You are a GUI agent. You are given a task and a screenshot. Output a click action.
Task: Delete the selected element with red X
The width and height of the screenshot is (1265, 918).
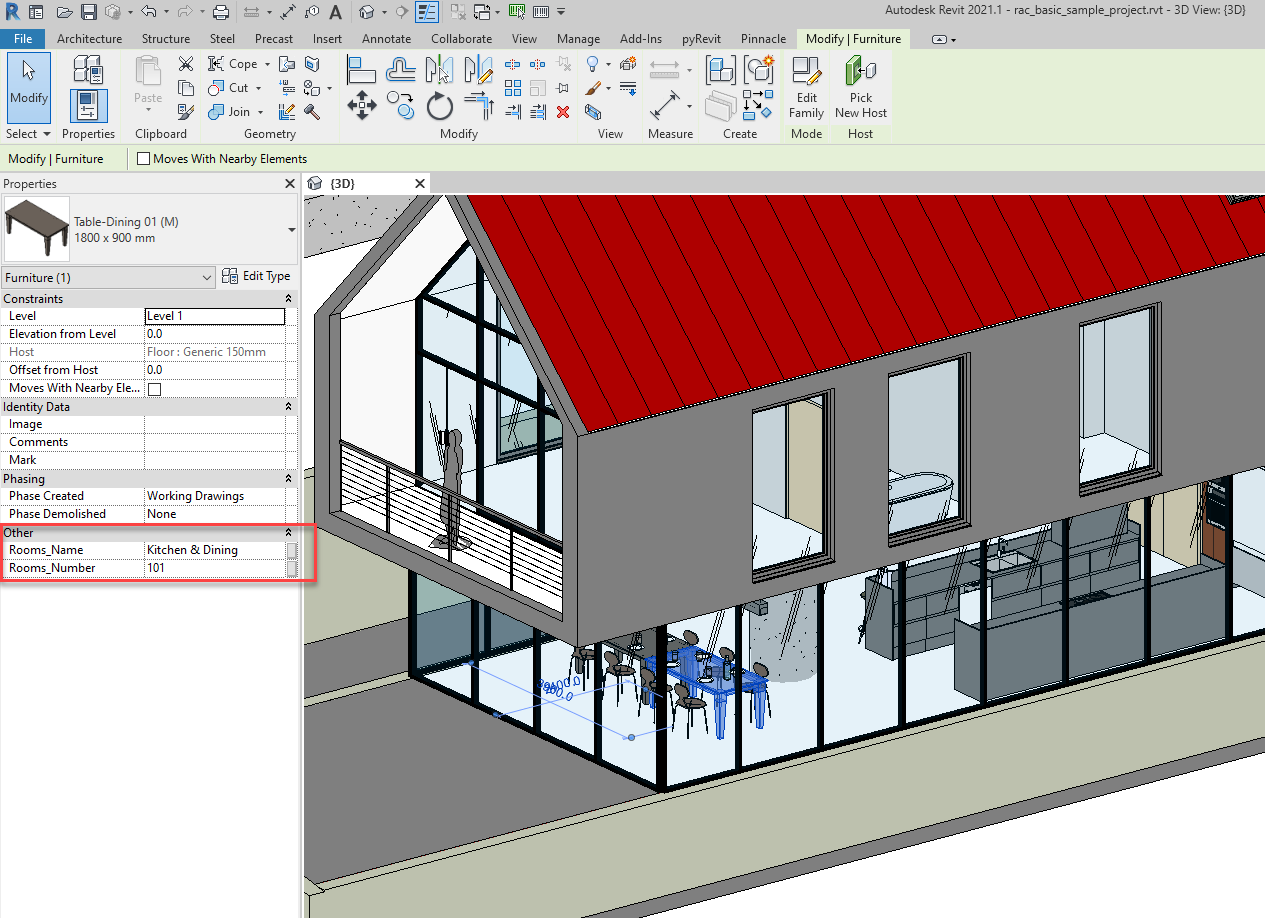click(x=563, y=112)
